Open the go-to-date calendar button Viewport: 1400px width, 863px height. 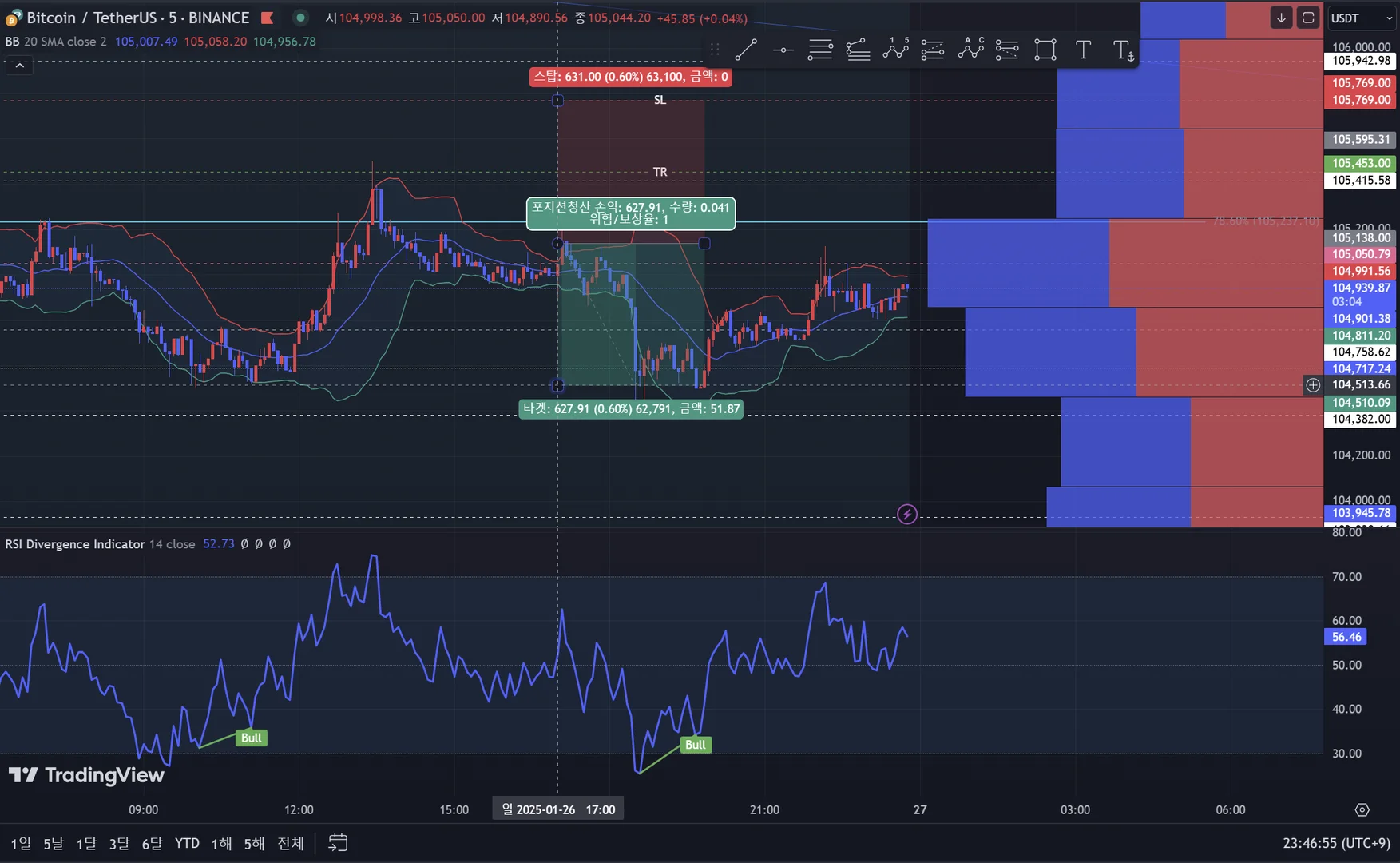pyautogui.click(x=338, y=843)
